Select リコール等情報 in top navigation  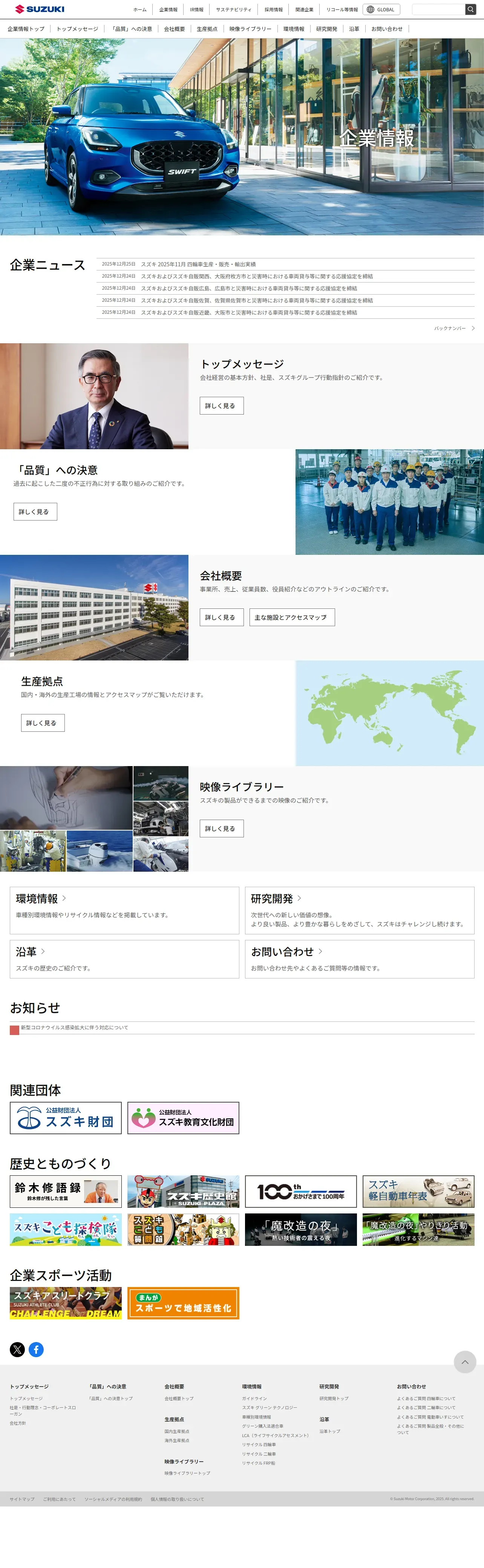coord(342,10)
